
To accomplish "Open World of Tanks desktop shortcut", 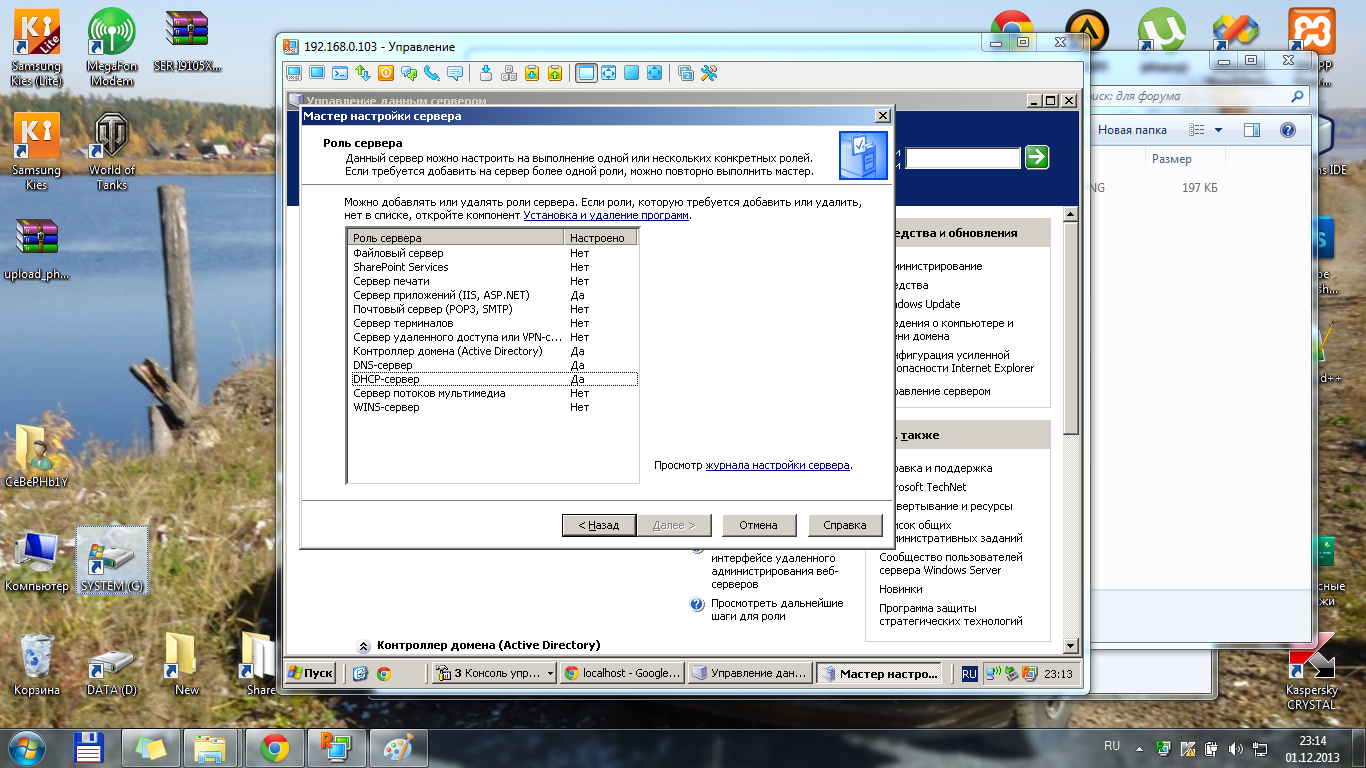I will point(112,152).
